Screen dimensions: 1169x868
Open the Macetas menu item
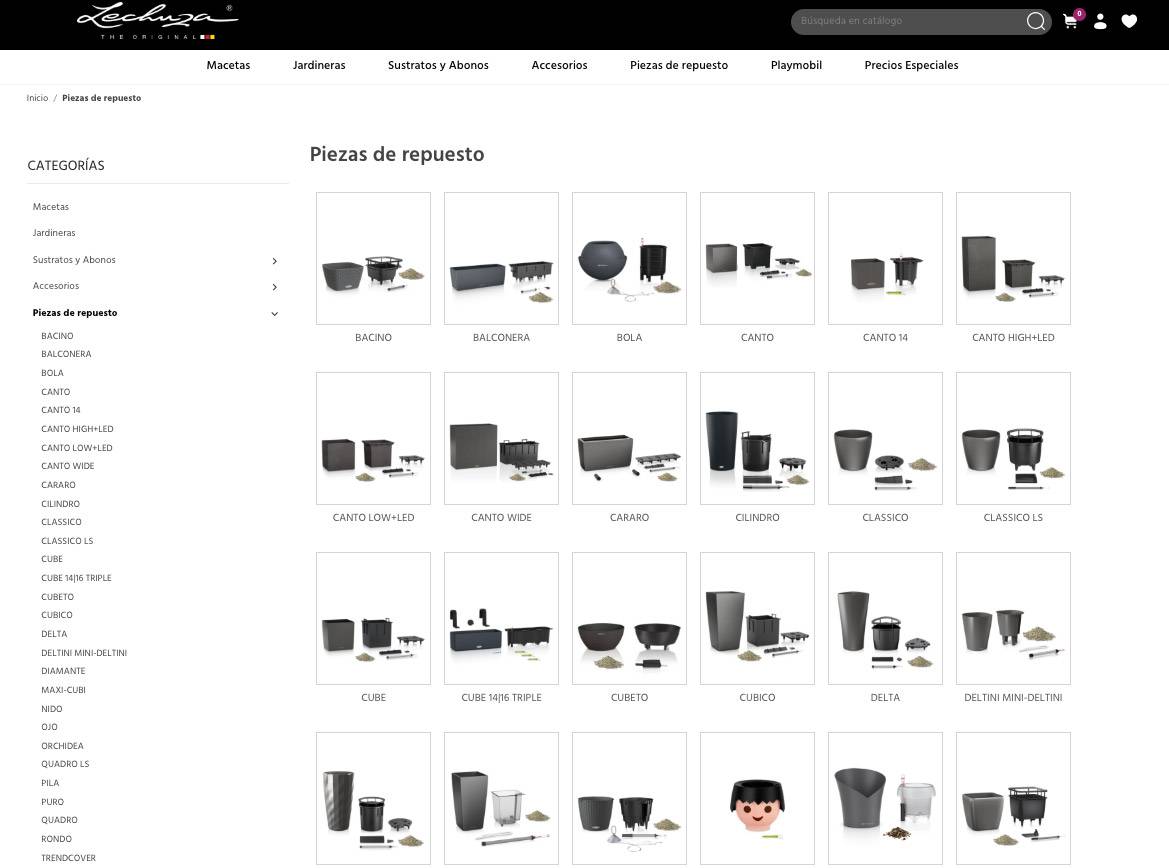tap(228, 66)
